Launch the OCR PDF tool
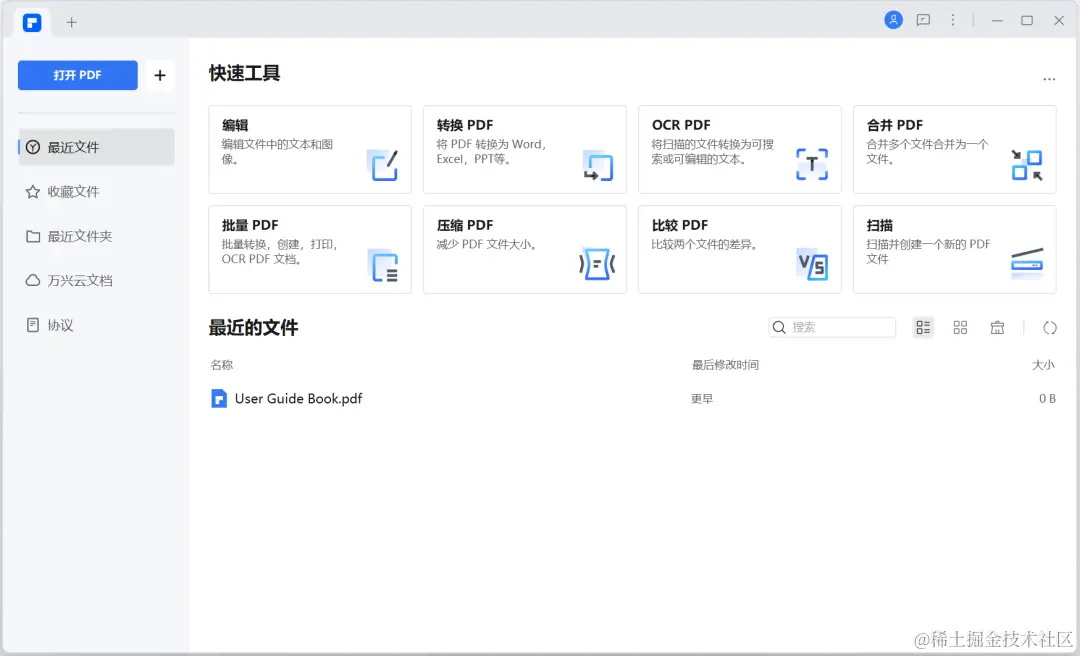The height and width of the screenshot is (656, 1080). [739, 149]
